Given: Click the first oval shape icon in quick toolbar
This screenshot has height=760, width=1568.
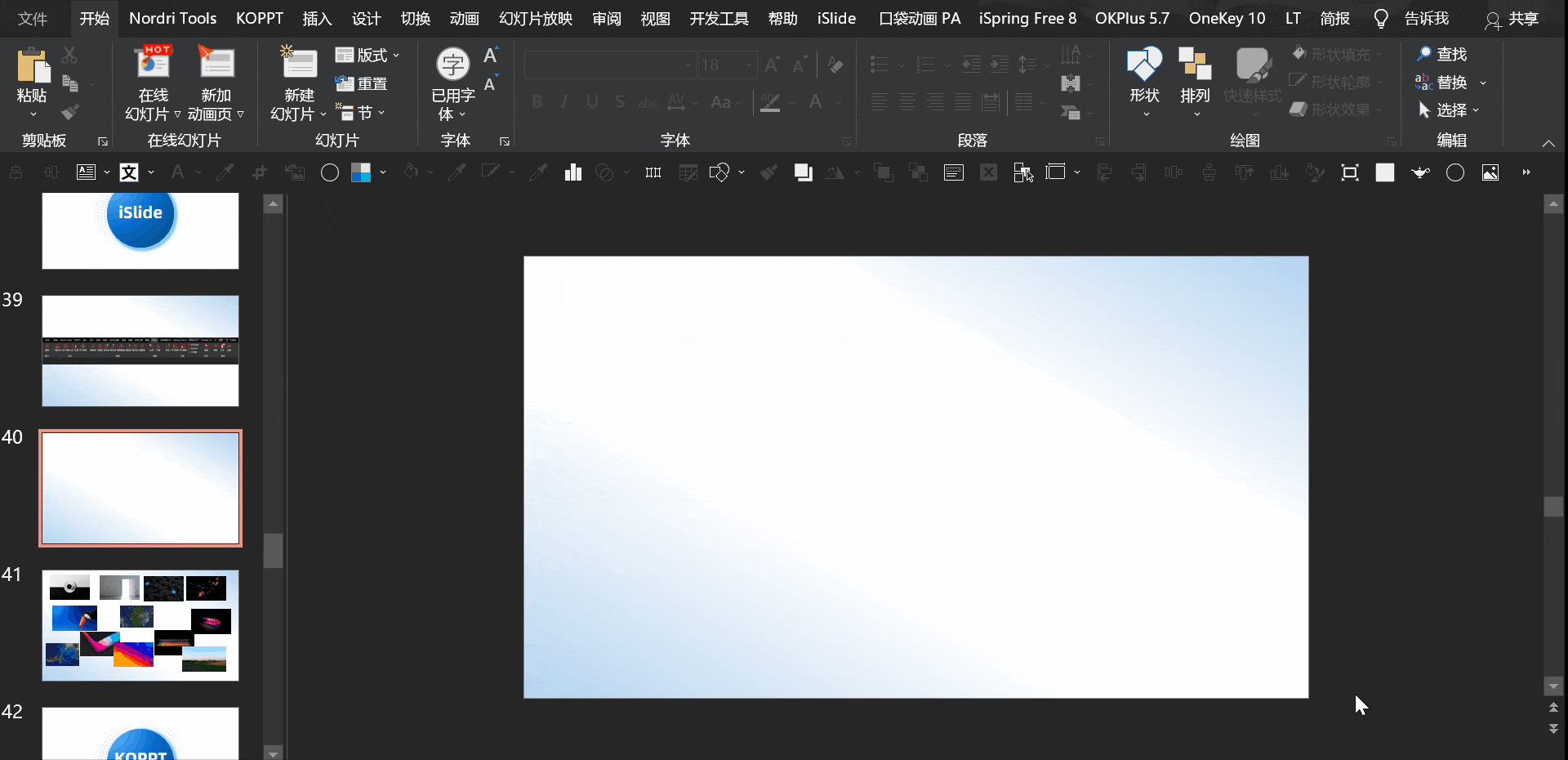Looking at the screenshot, I should (330, 172).
